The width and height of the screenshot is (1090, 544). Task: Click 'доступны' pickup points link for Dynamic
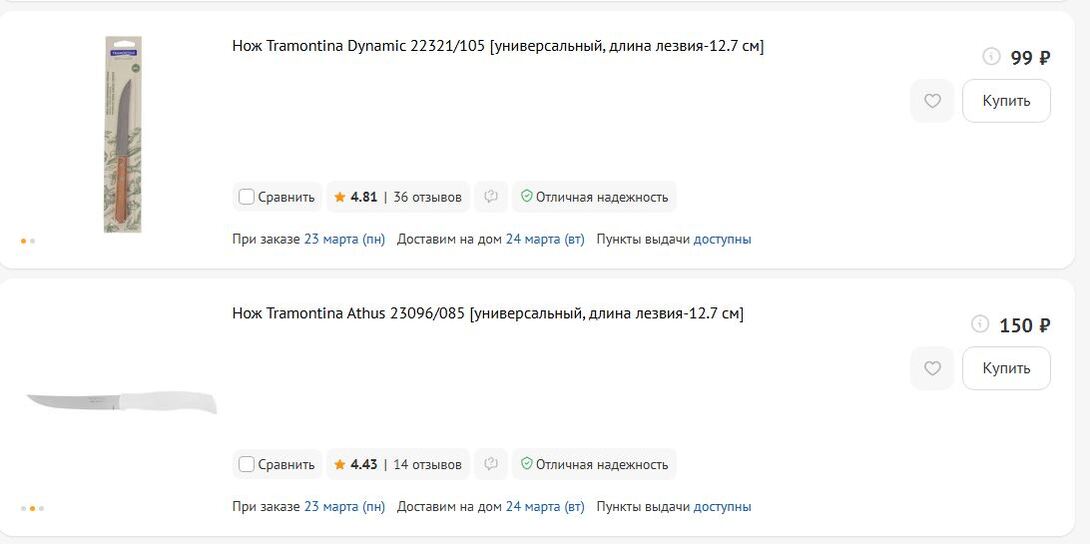[722, 239]
